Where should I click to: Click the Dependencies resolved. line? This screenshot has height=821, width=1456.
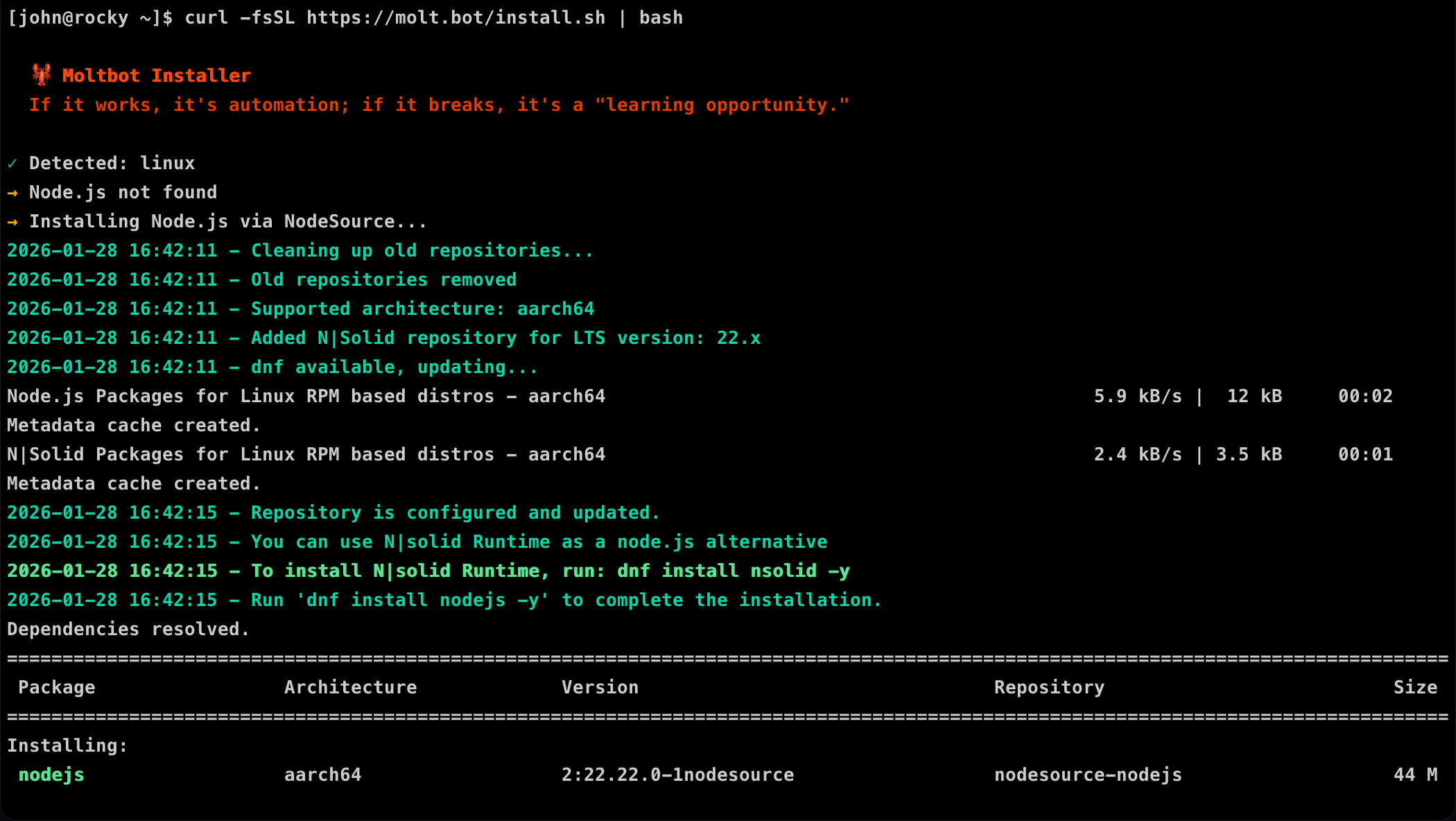click(x=128, y=629)
